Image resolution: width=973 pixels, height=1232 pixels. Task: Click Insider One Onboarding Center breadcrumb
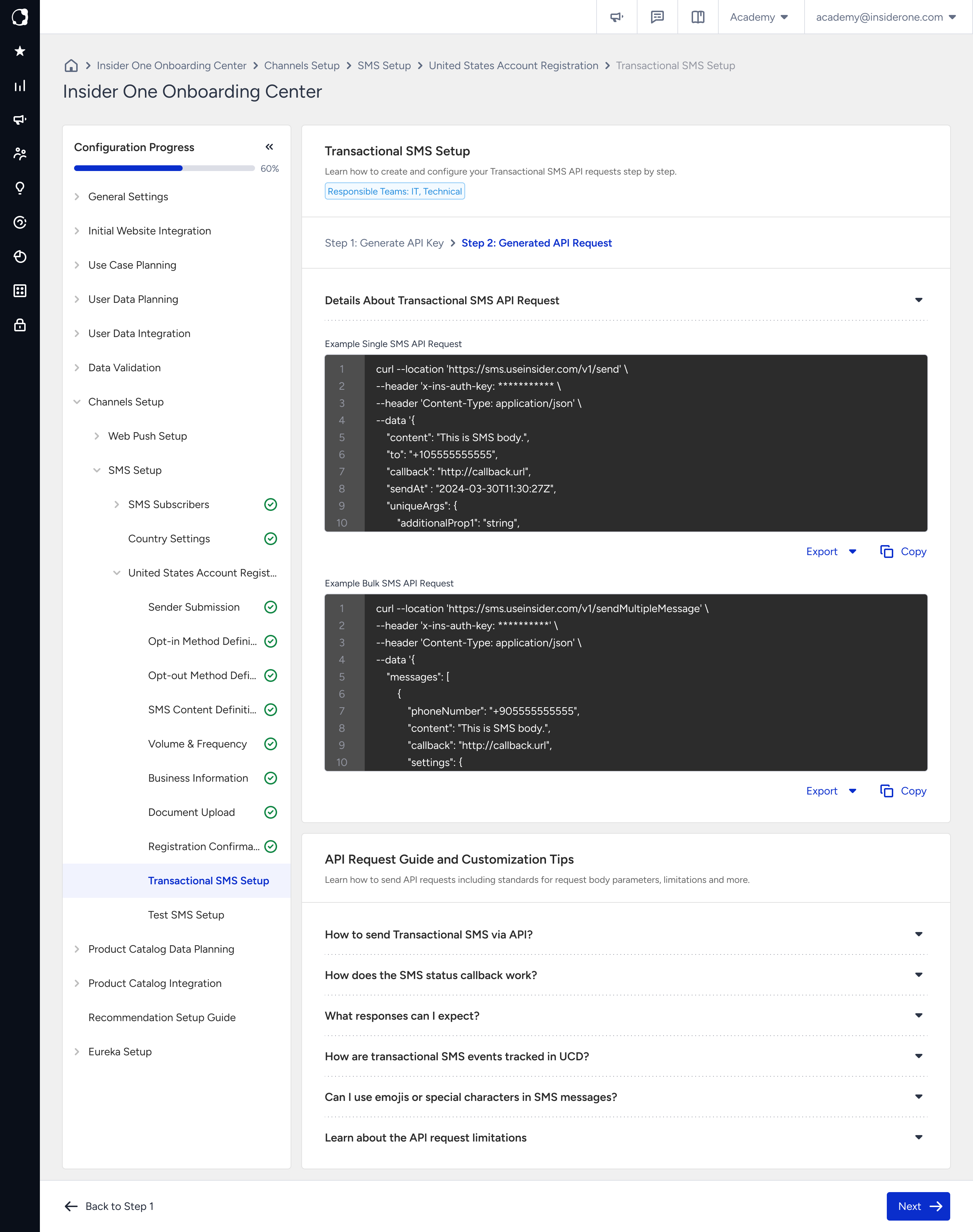click(171, 66)
